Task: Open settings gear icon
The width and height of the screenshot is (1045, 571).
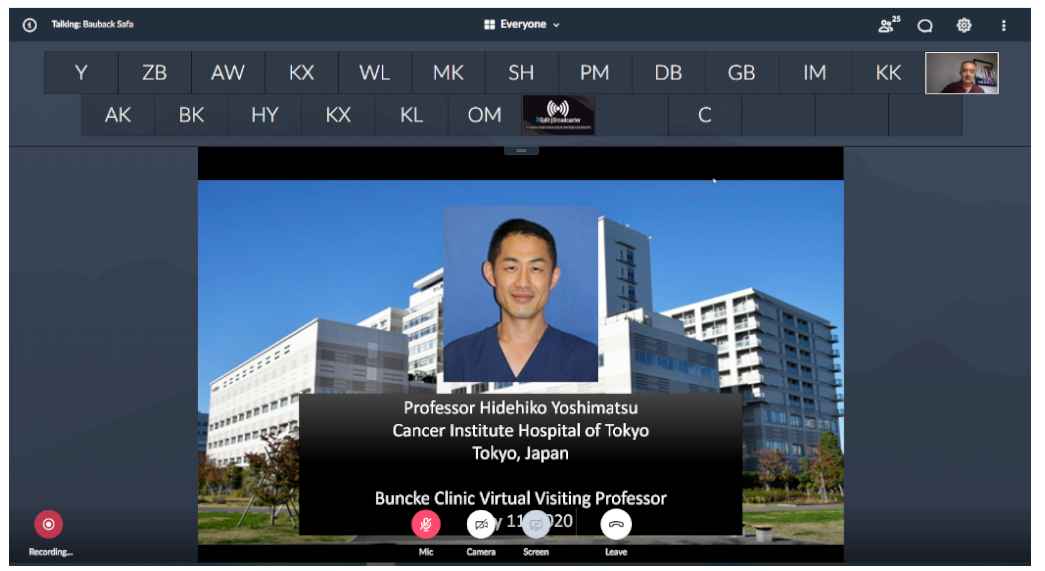Action: tap(964, 25)
